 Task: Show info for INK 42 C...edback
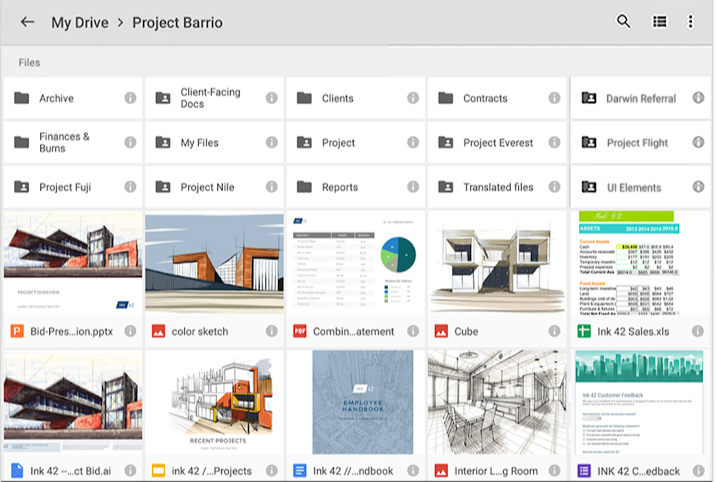click(698, 470)
